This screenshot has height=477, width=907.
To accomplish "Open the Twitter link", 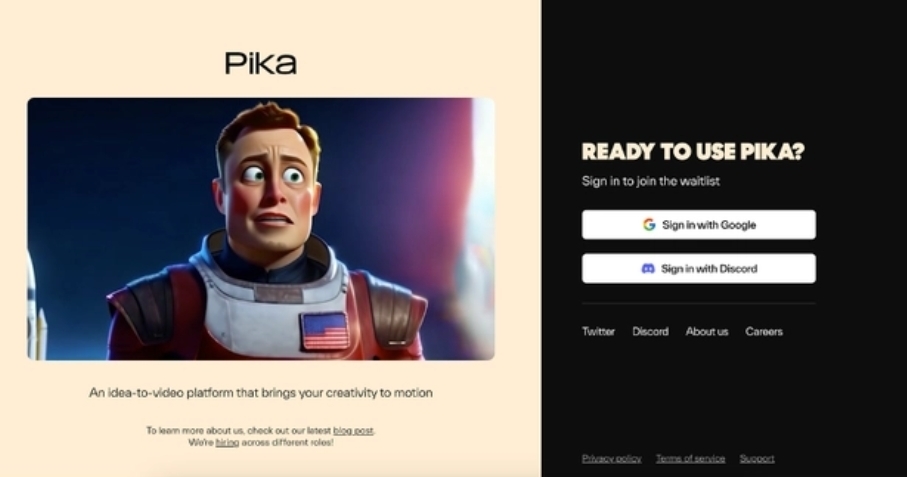I will (x=598, y=331).
